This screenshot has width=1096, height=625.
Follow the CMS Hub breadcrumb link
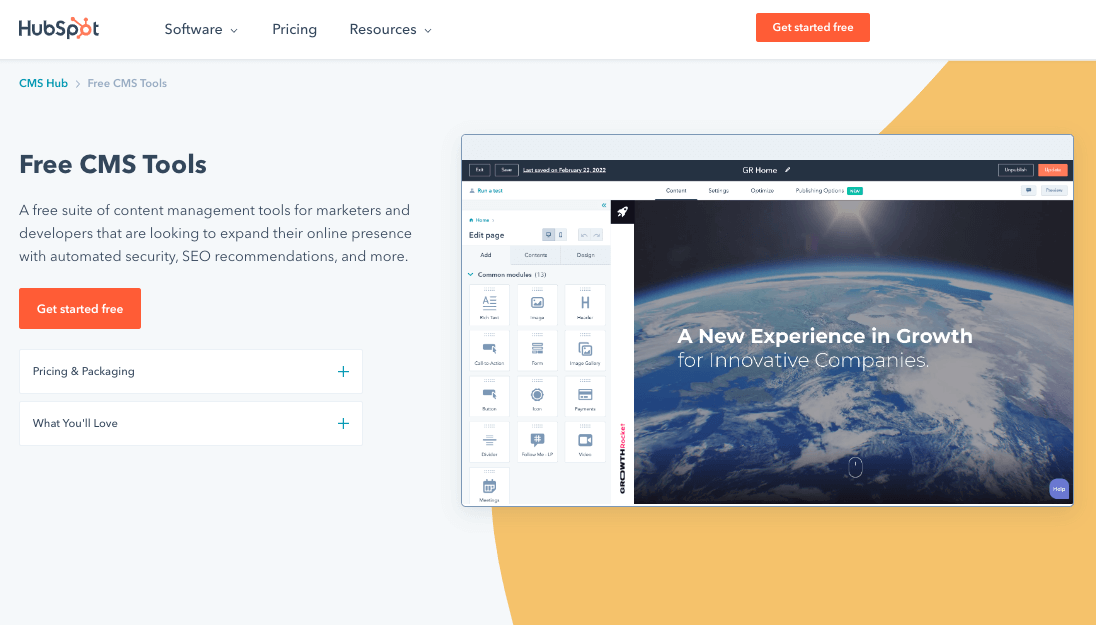[43, 83]
